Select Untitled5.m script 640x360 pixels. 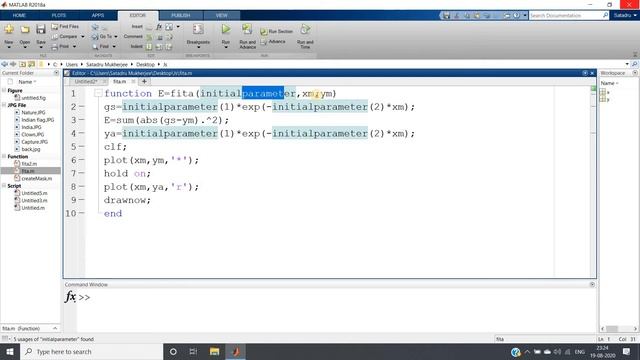pos(34,193)
